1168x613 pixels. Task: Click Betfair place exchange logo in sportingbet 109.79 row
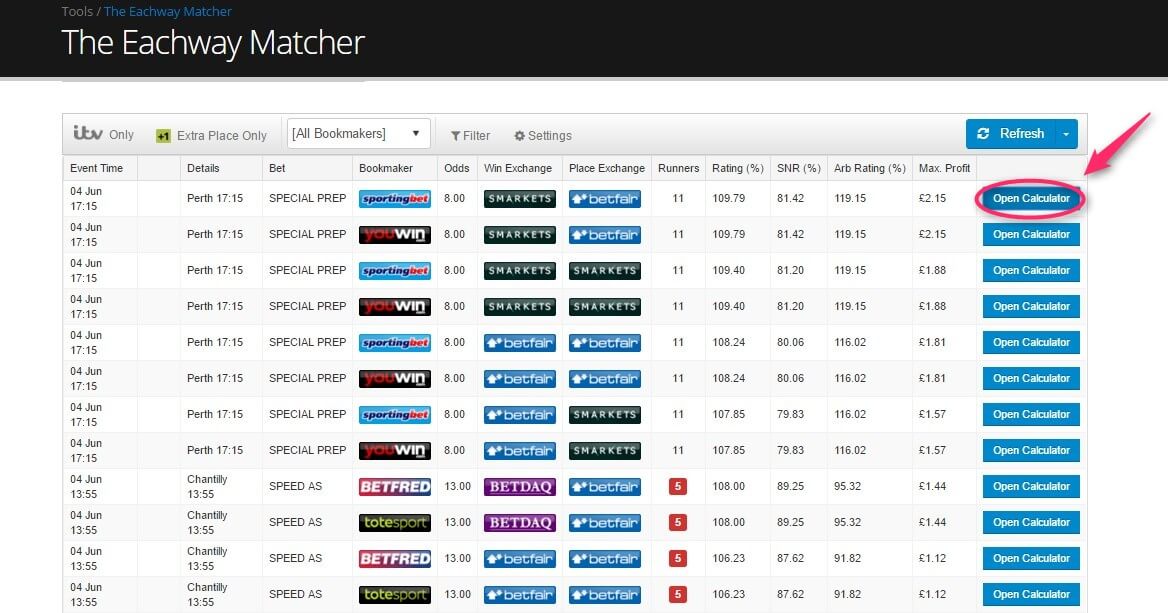605,199
